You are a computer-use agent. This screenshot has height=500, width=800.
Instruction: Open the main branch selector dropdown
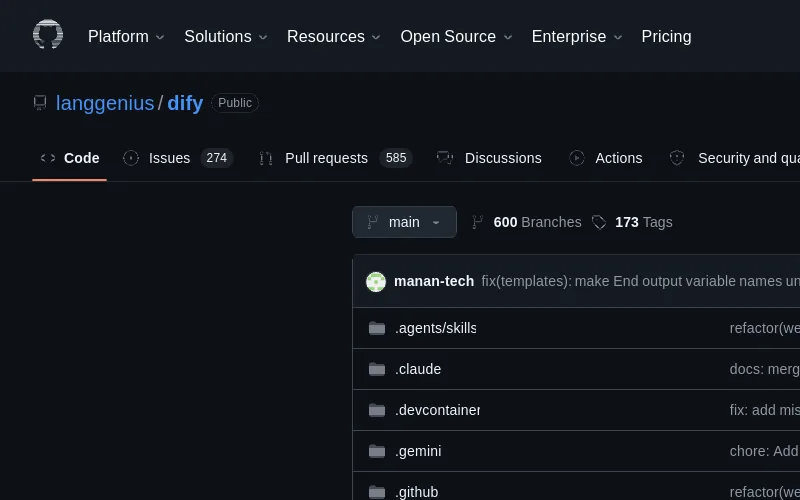click(404, 222)
